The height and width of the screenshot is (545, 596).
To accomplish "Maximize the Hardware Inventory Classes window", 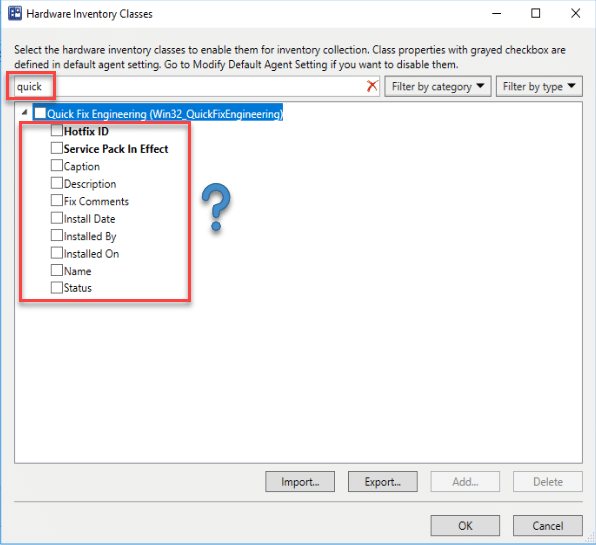I will pos(536,13).
